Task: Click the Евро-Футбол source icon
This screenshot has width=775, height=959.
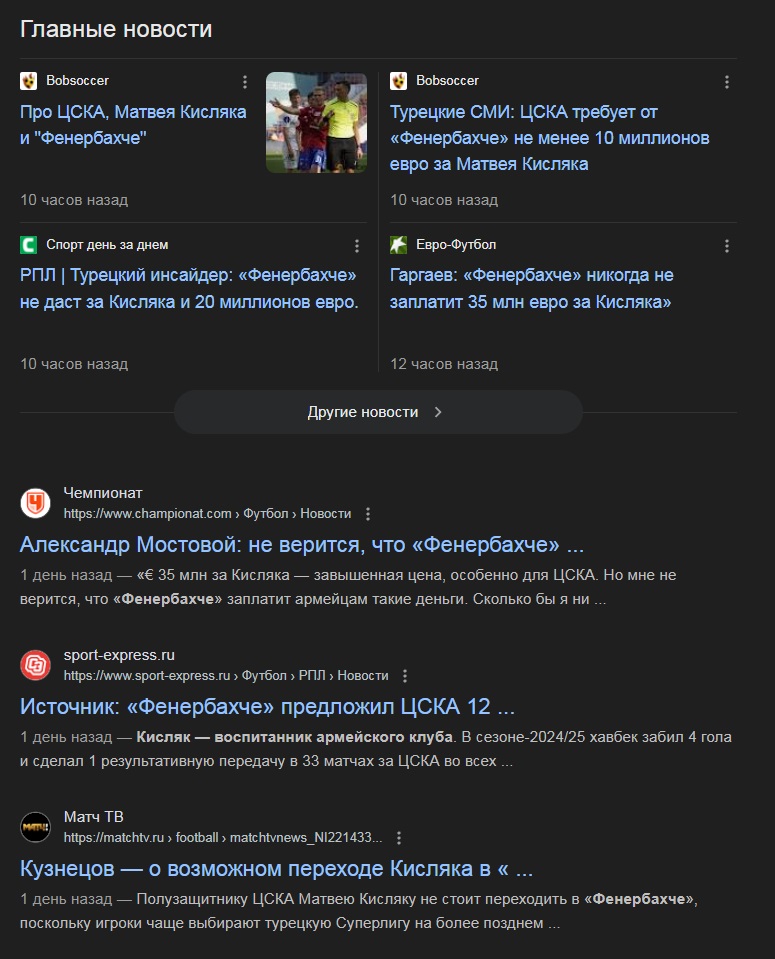Action: click(x=398, y=245)
